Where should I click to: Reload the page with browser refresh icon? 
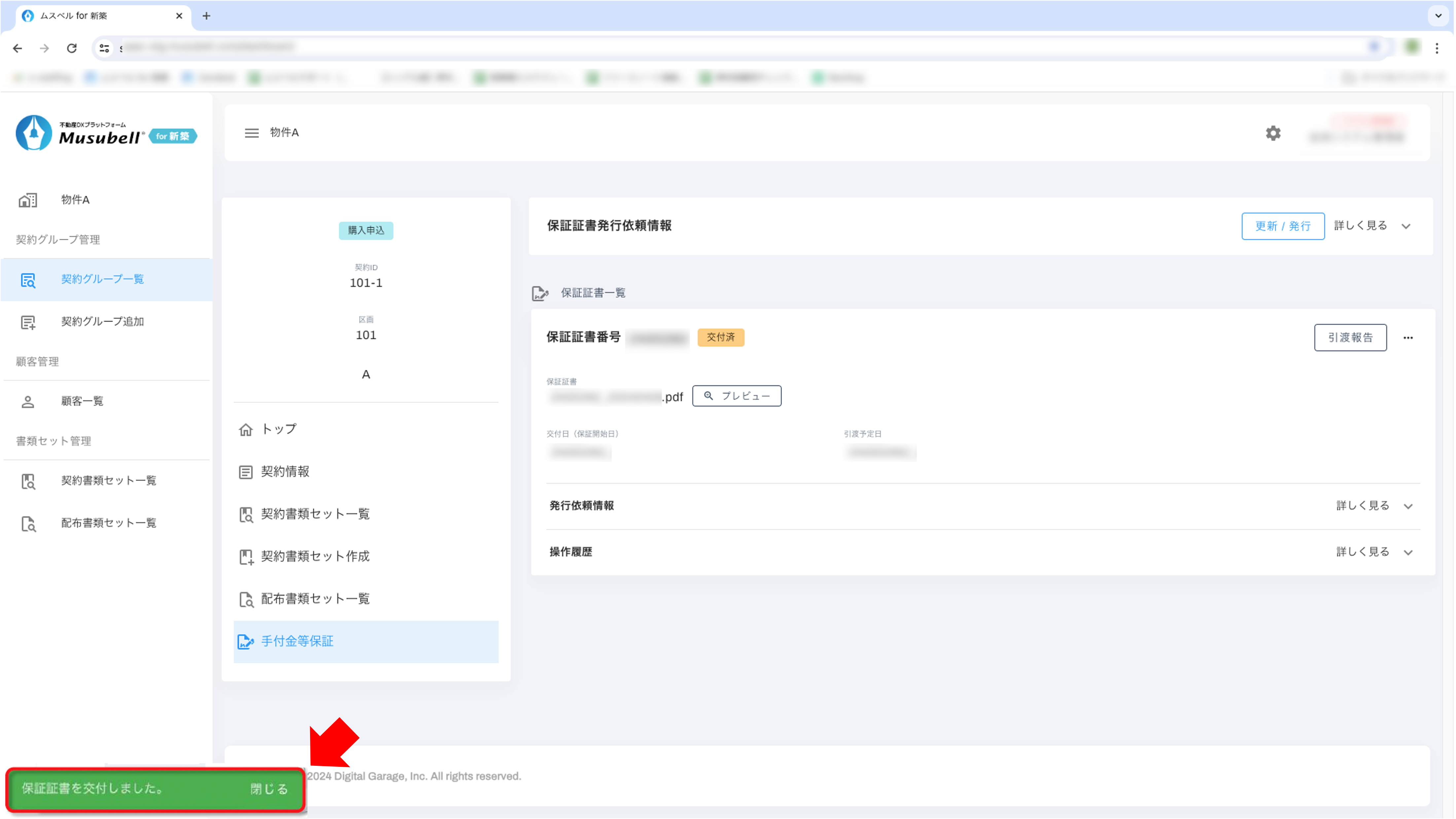(x=72, y=48)
